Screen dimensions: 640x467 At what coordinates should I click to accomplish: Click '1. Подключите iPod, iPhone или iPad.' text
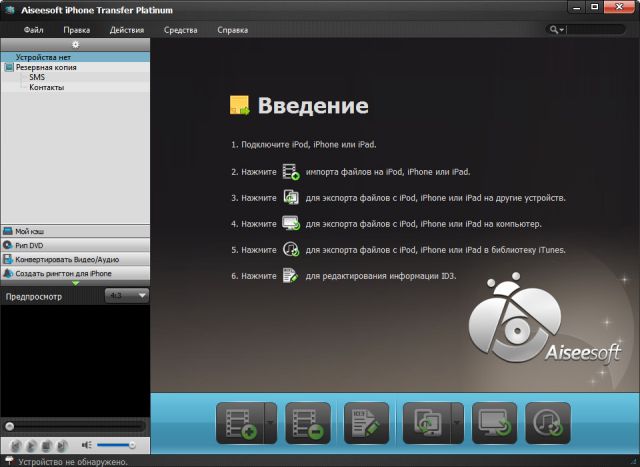point(304,145)
